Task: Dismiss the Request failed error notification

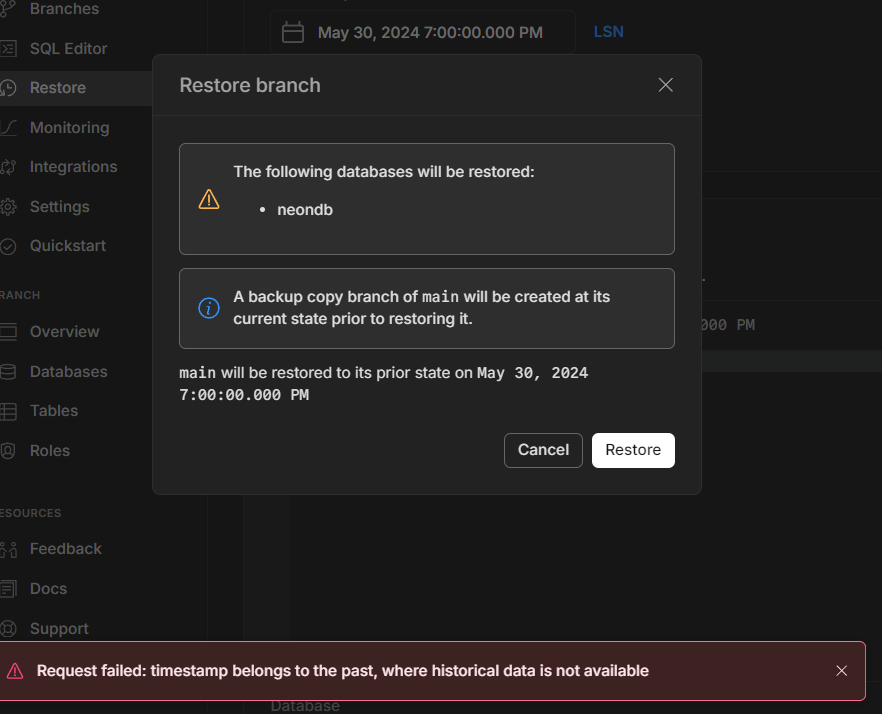Action: (842, 671)
